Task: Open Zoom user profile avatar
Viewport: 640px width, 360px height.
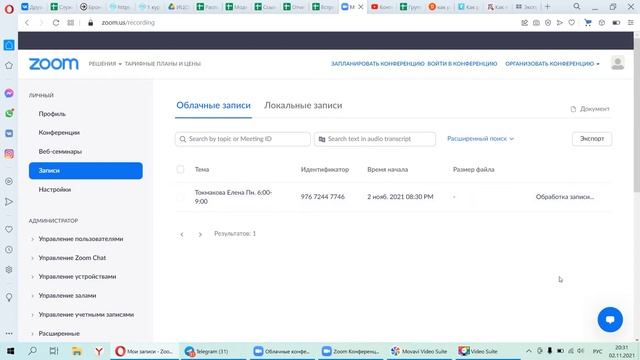Action: click(x=618, y=63)
